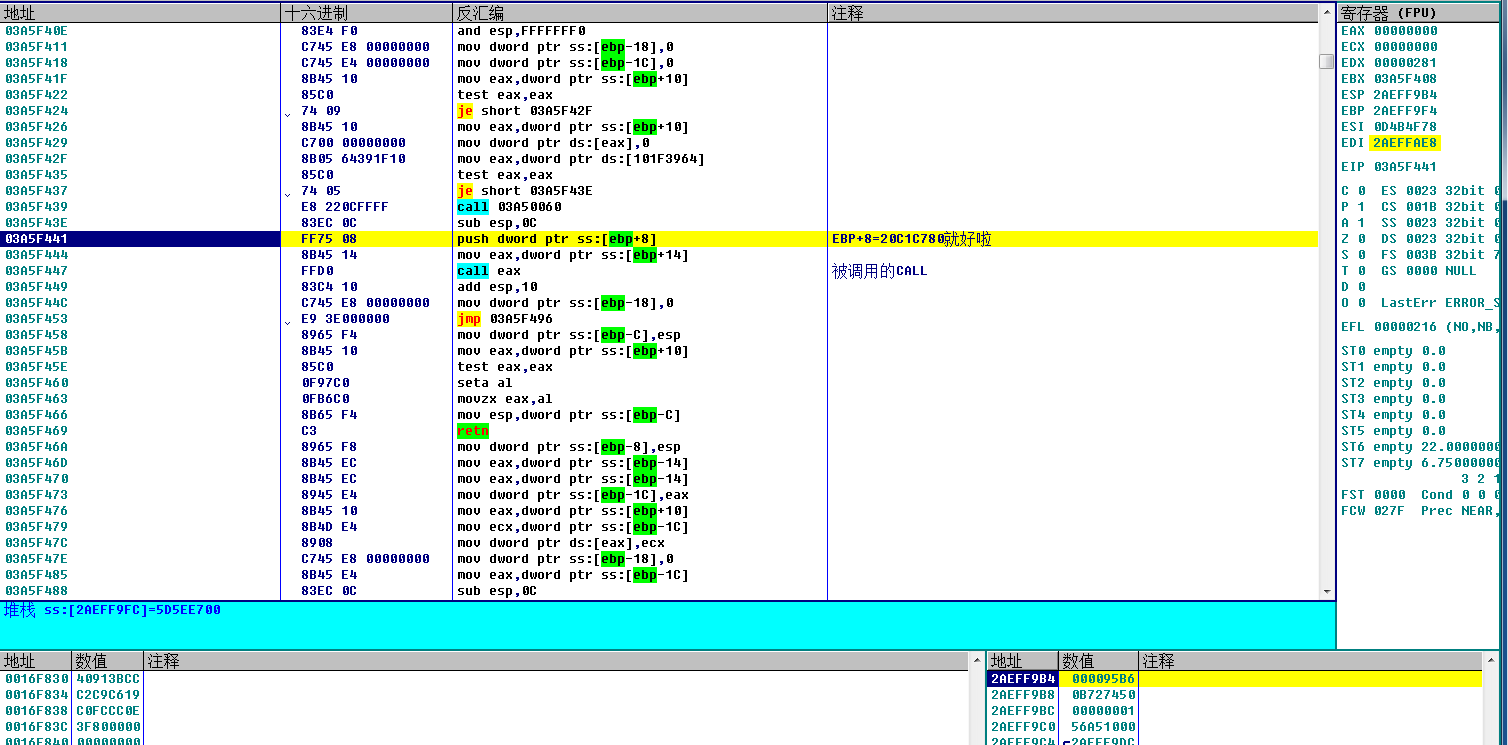Click the disassembly vertical scrollbar thumb

(x=1326, y=61)
